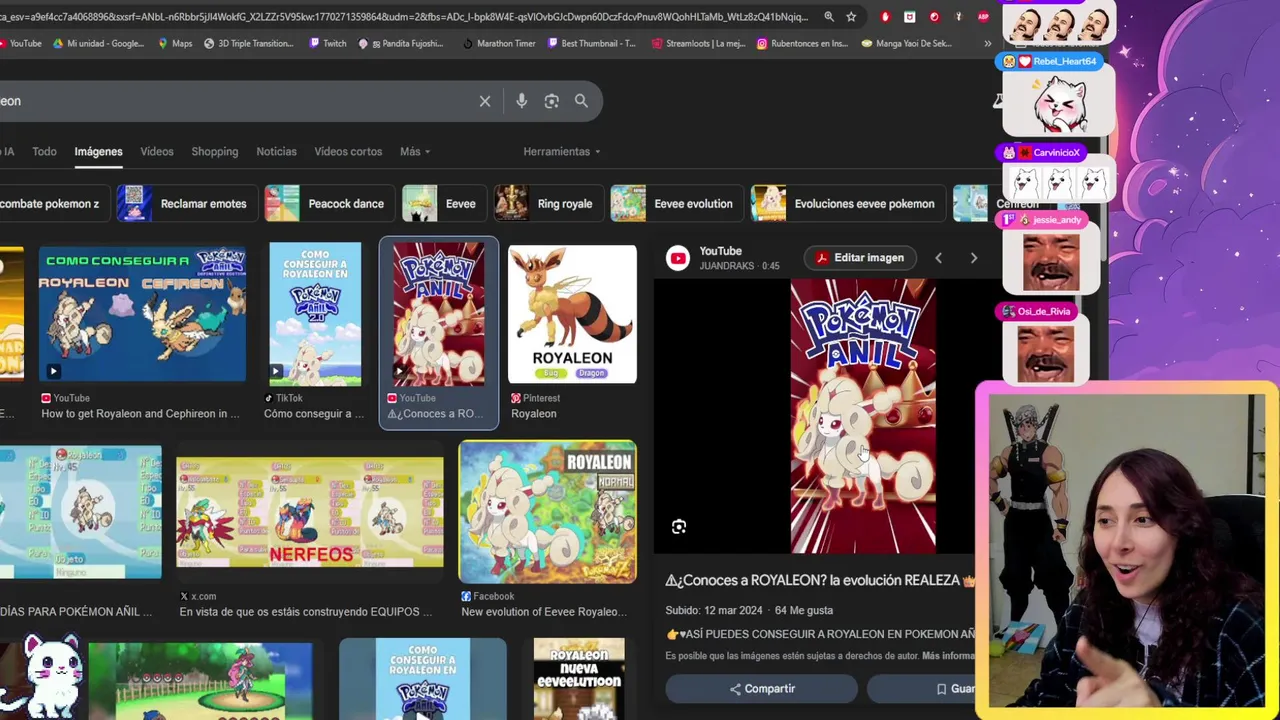Click the Editar imagen button
Image resolution: width=1280 pixels, height=720 pixels.
859,258
